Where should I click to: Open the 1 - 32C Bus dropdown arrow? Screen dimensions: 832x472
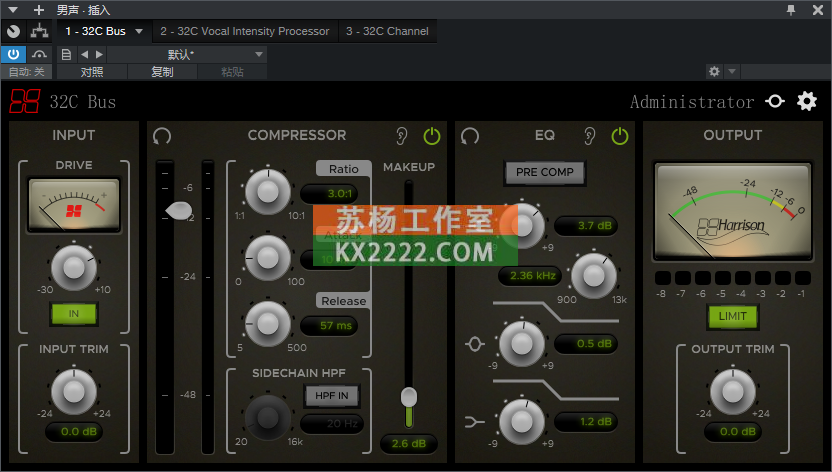(x=139, y=31)
